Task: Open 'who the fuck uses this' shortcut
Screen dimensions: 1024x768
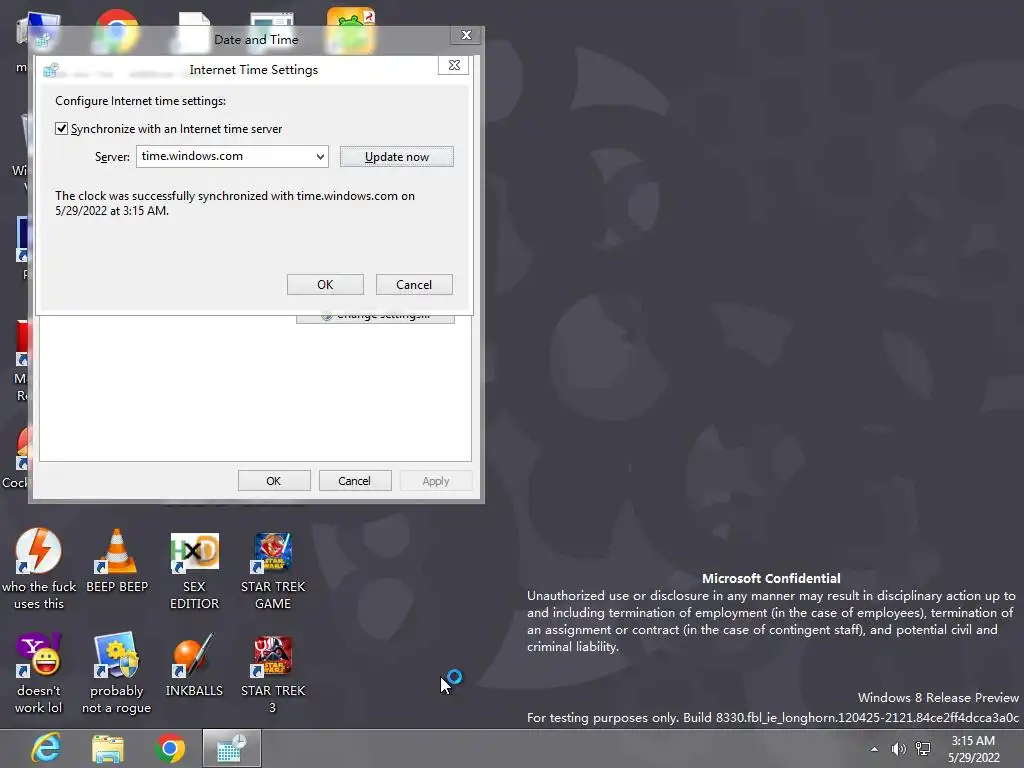Action: pos(39,569)
